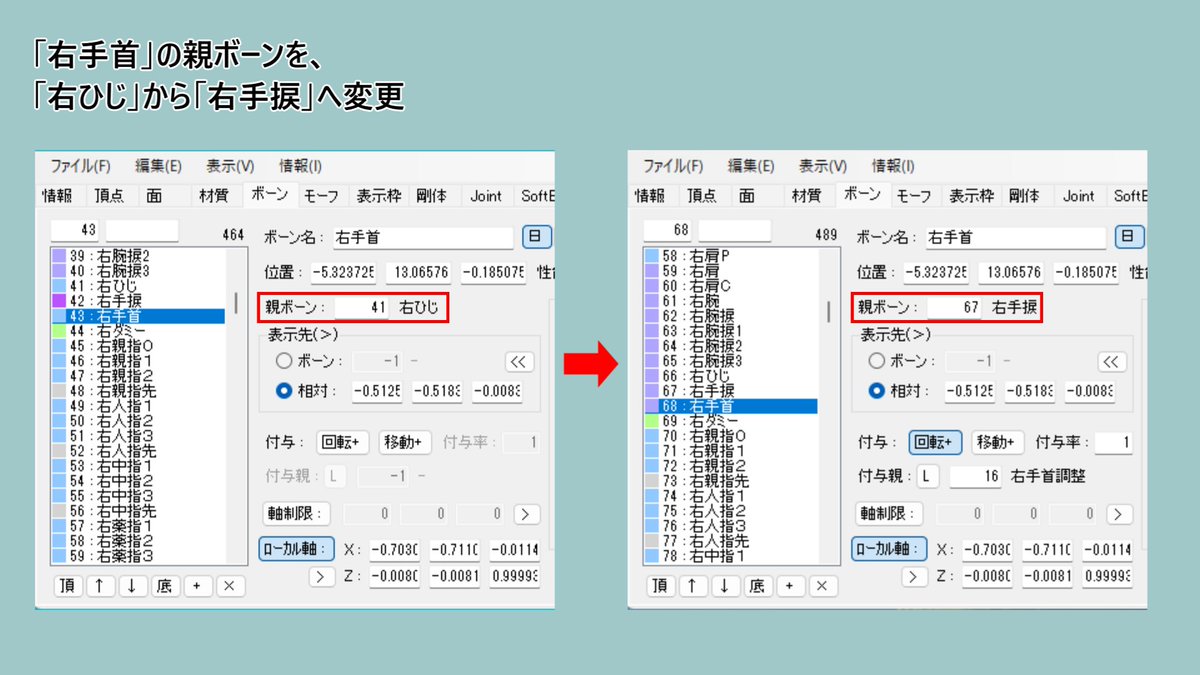The image size is (1200, 675).
Task: Toggle 回転+ in 464-bone window
Action: point(343,442)
